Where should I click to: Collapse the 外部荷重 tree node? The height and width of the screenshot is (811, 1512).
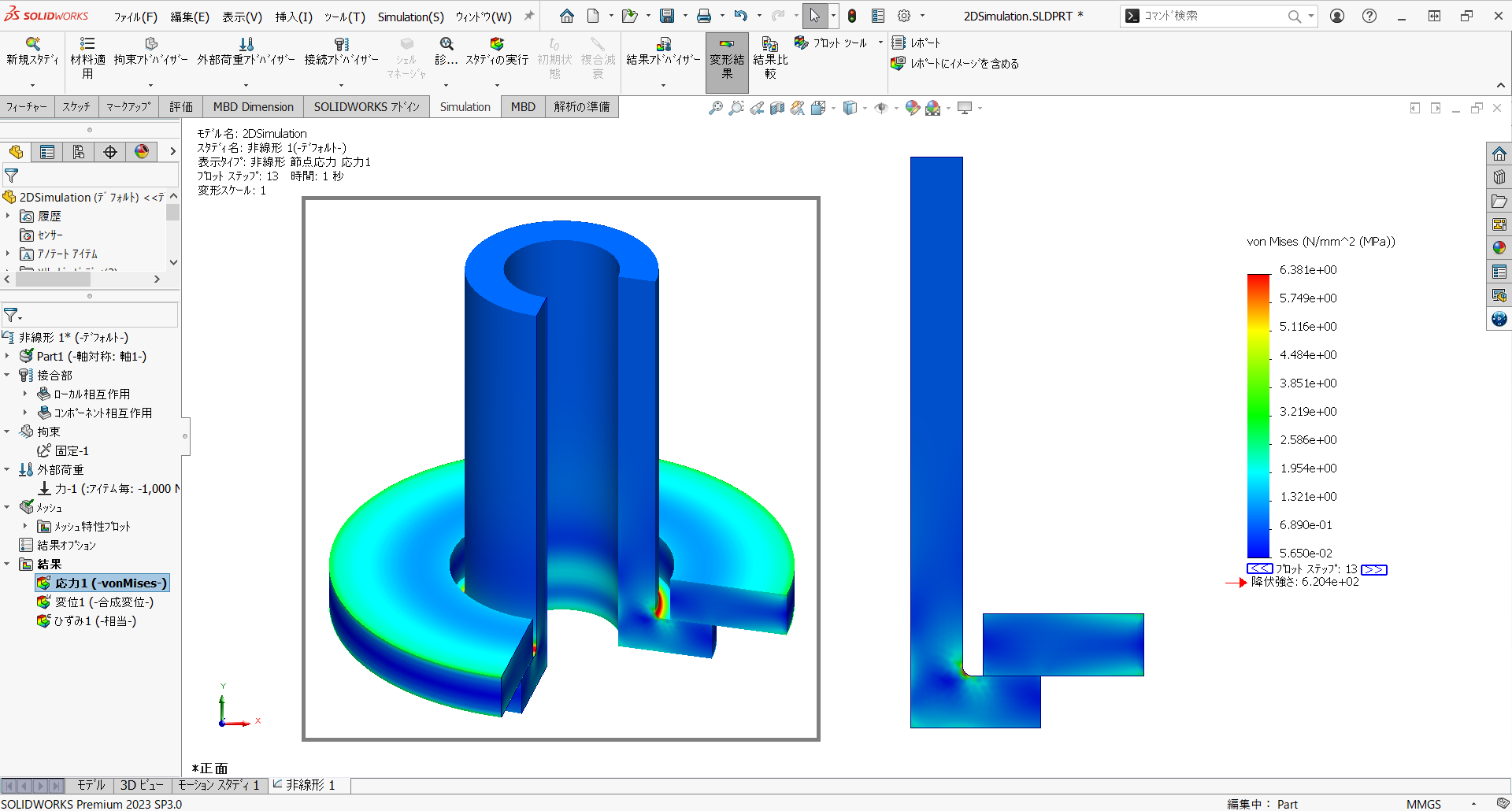click(7, 469)
